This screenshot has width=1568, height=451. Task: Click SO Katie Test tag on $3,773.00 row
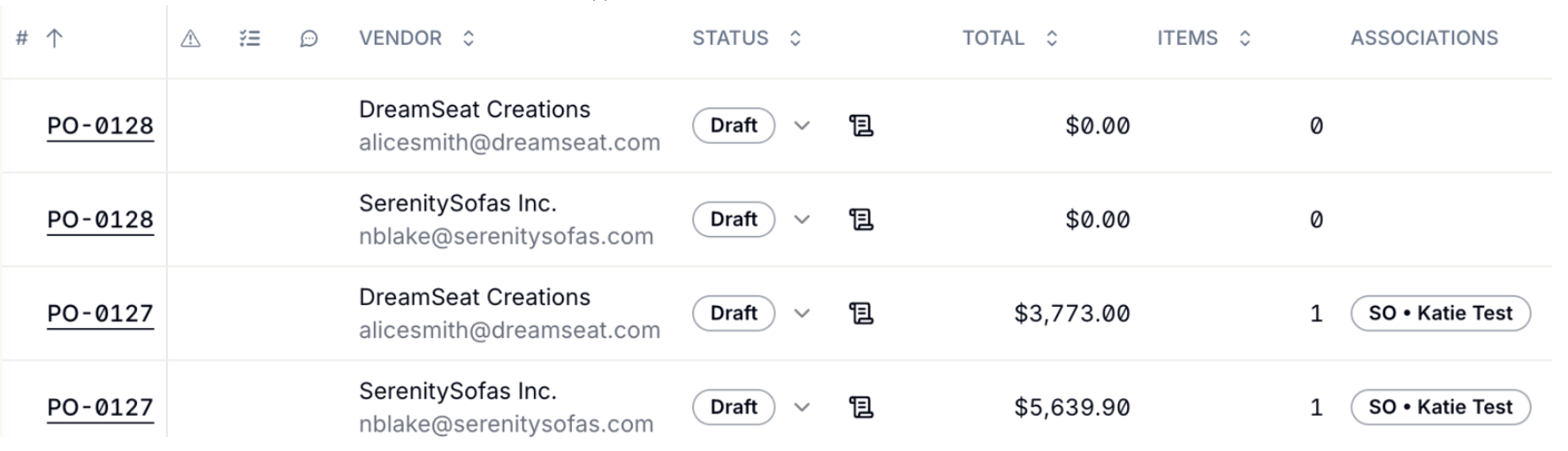click(1441, 313)
